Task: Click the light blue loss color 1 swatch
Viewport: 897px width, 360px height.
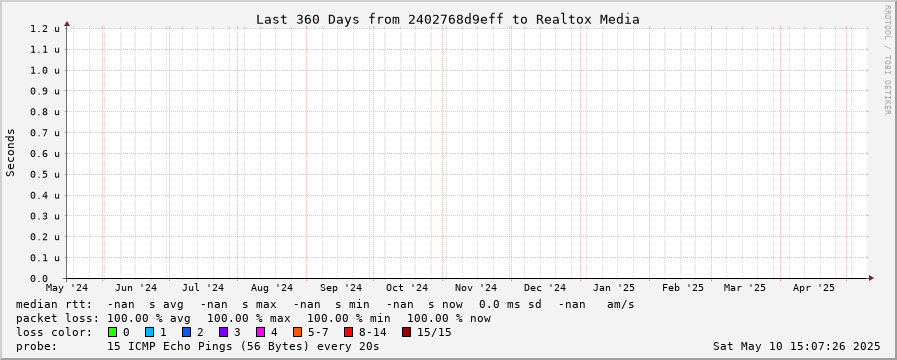Action: [149, 332]
